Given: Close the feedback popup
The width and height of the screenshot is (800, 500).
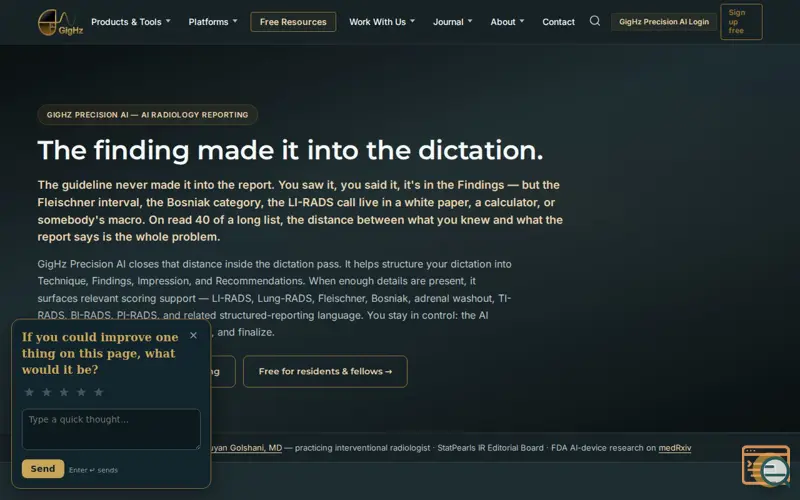Looking at the screenshot, I should [193, 335].
